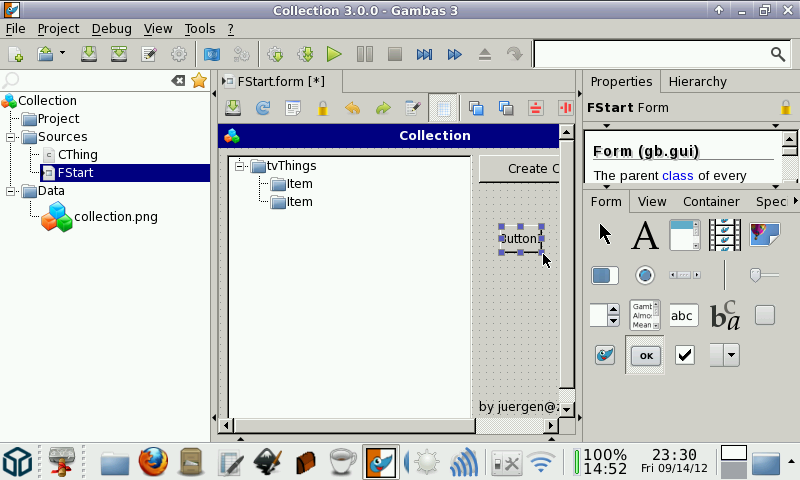Select the CheckBox control in toolbox

pos(684,355)
